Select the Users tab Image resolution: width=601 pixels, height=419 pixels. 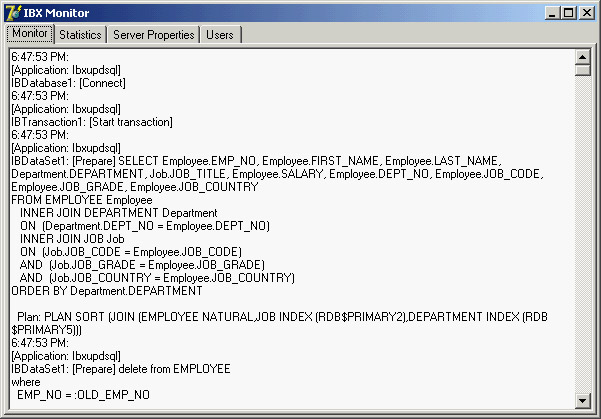219,34
